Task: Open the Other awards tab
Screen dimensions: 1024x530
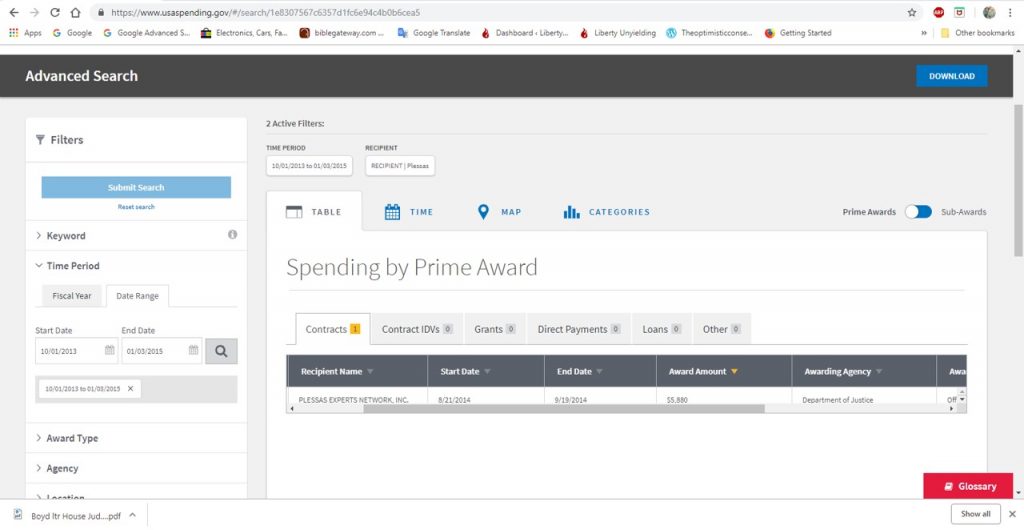Action: pos(722,329)
